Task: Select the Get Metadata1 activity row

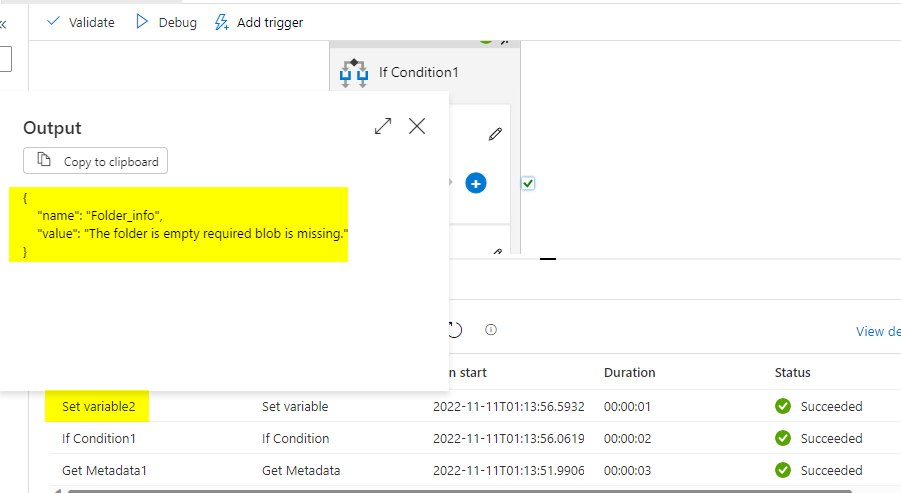Action: click(473, 470)
